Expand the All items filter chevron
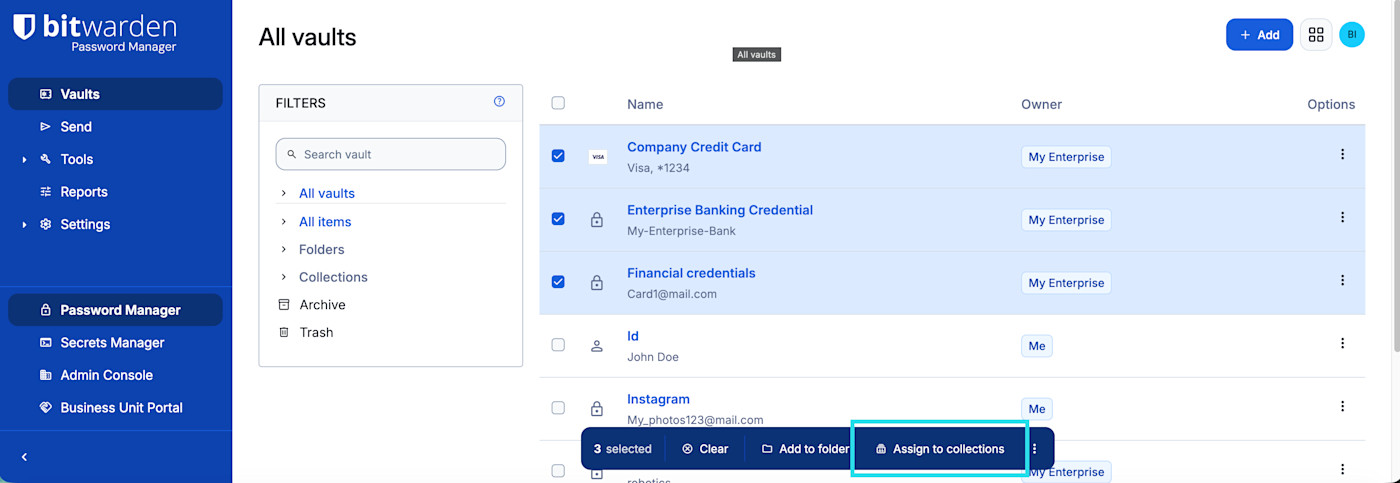 pos(284,221)
